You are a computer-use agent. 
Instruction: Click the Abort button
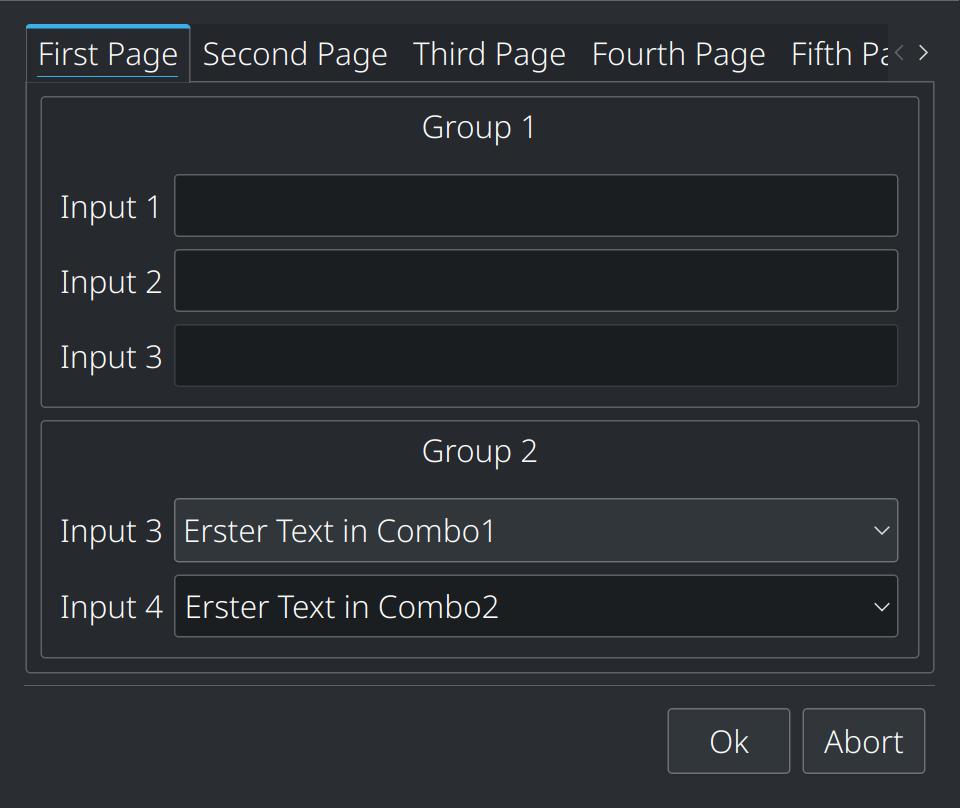(x=863, y=742)
